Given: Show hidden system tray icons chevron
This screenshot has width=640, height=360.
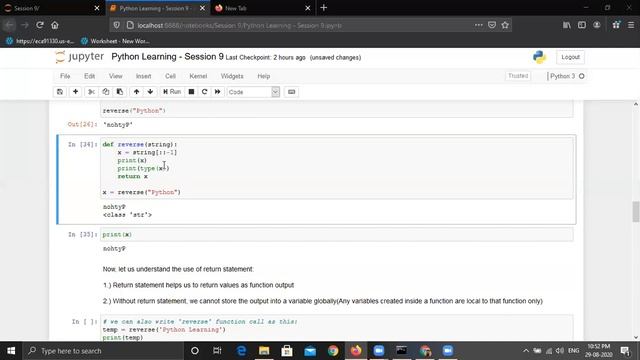Looking at the screenshot, I should point(526,351).
